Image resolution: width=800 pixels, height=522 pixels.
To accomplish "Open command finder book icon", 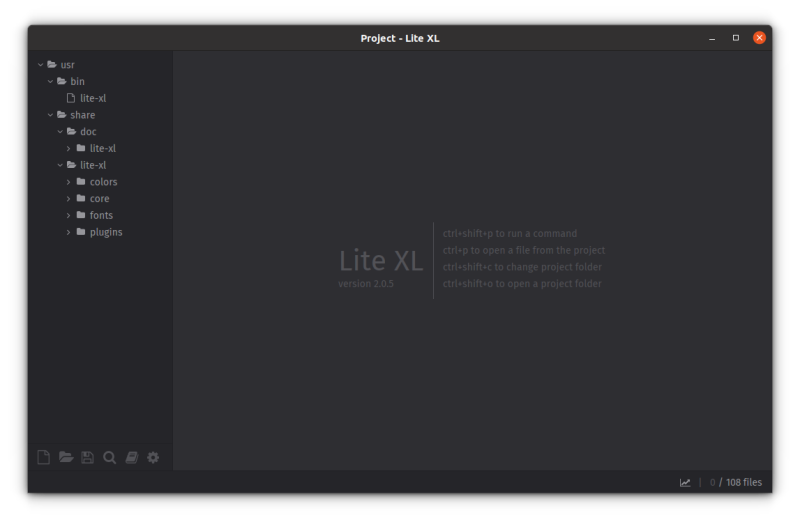I will click(132, 457).
